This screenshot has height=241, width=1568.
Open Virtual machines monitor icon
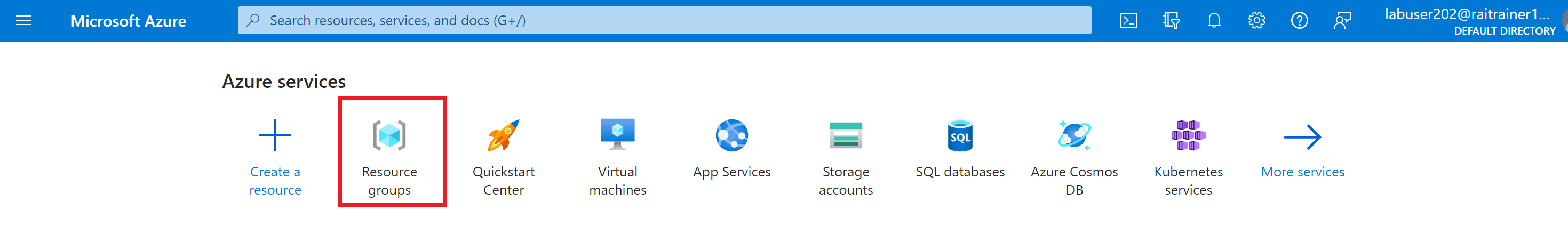point(618,134)
